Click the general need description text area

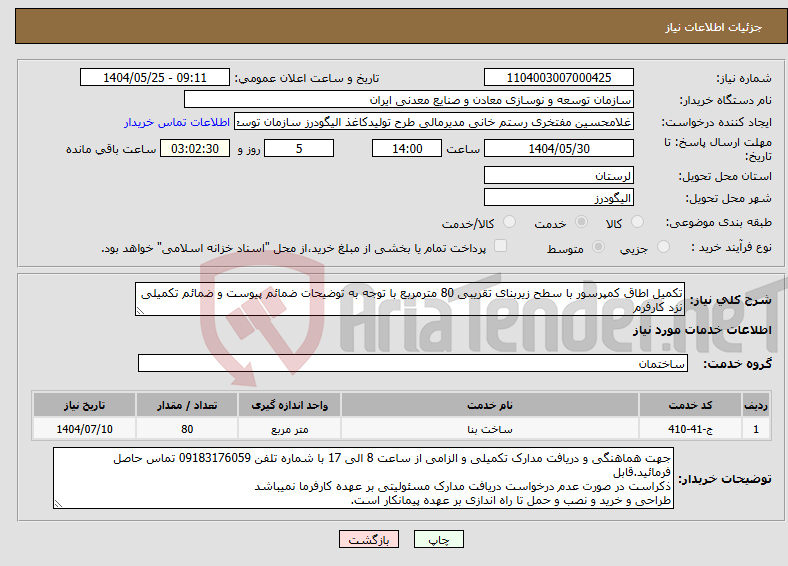pos(410,299)
